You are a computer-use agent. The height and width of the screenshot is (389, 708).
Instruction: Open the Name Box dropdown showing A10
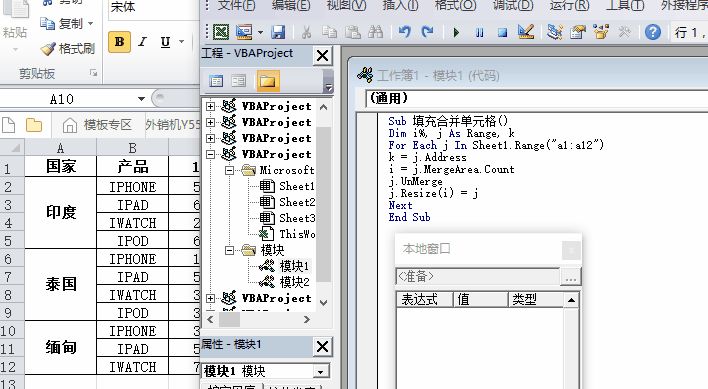click(x=141, y=99)
